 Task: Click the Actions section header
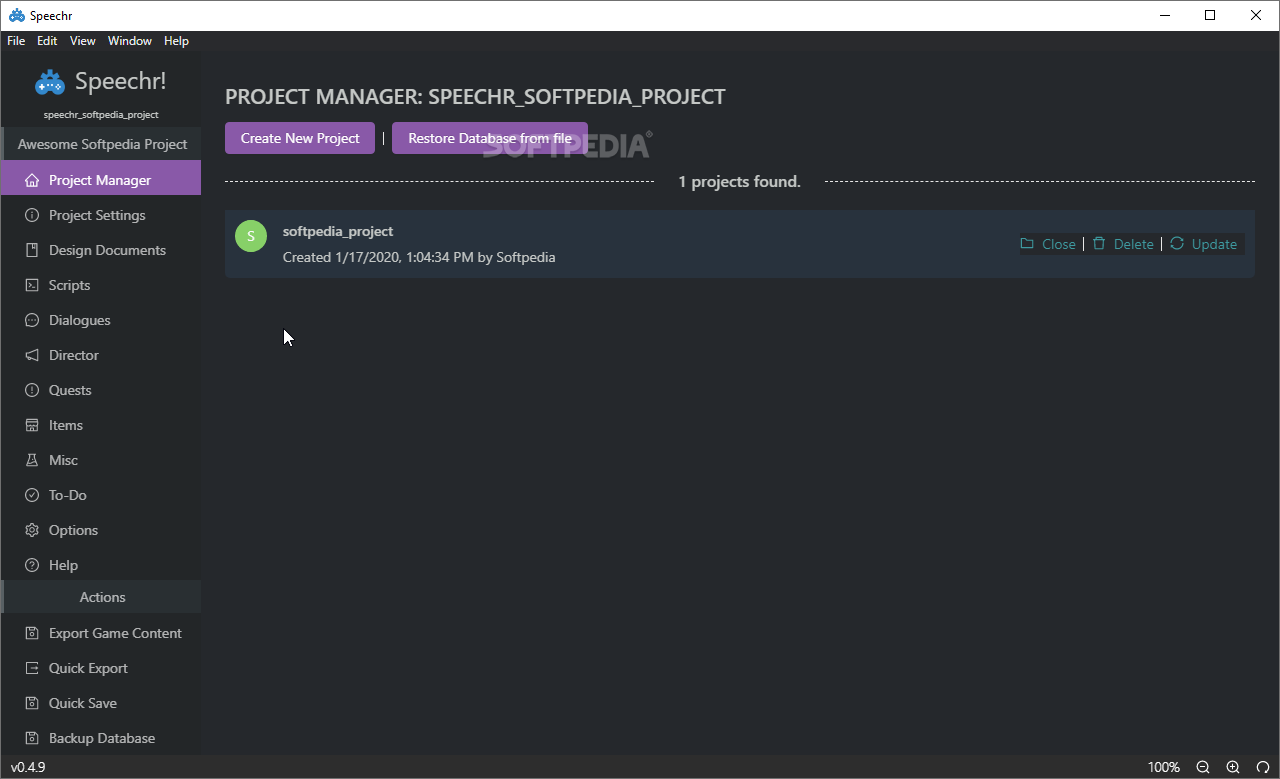pyautogui.click(x=102, y=597)
